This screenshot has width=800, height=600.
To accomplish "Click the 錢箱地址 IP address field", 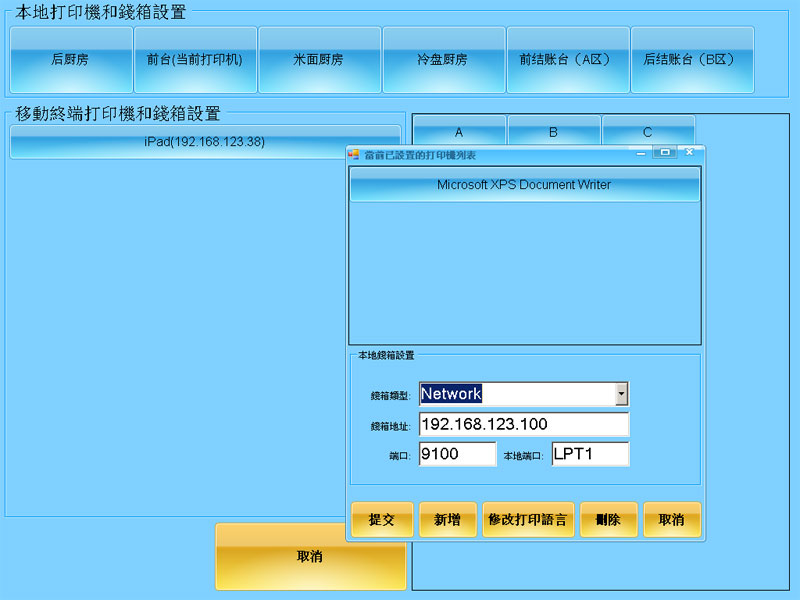I will click(x=524, y=424).
